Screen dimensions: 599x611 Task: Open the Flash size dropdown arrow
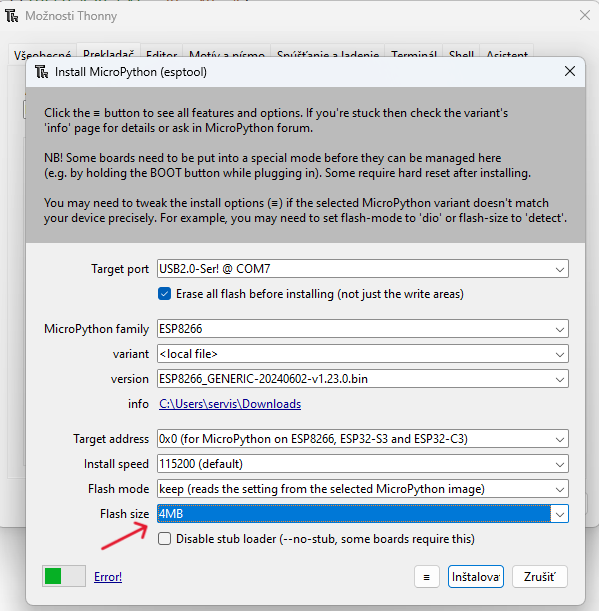tap(560, 514)
